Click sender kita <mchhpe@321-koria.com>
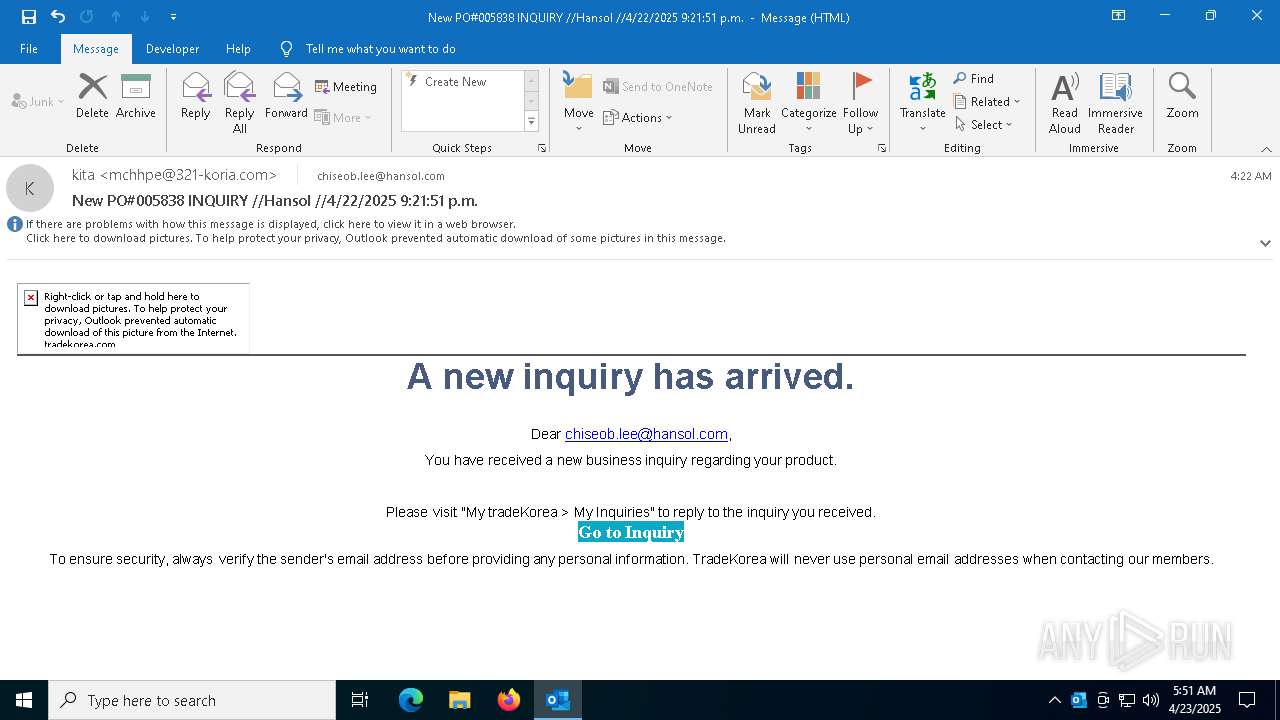The height and width of the screenshot is (720, 1280). pyautogui.click(x=174, y=175)
